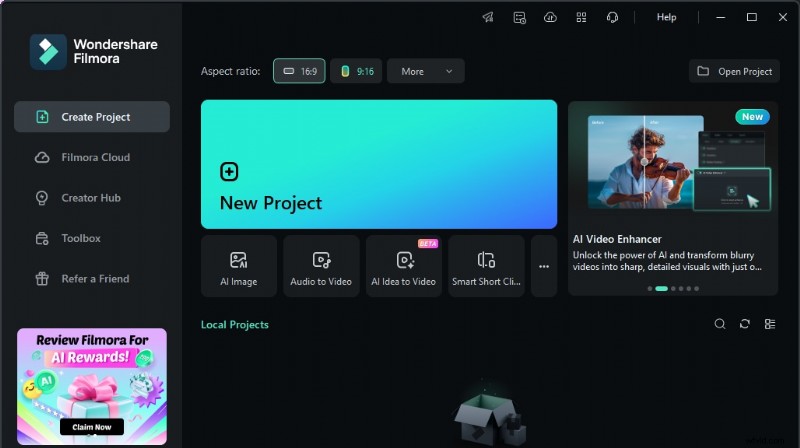Open the Audio to Video tool
Screen dimensions: 800x448
(321, 267)
